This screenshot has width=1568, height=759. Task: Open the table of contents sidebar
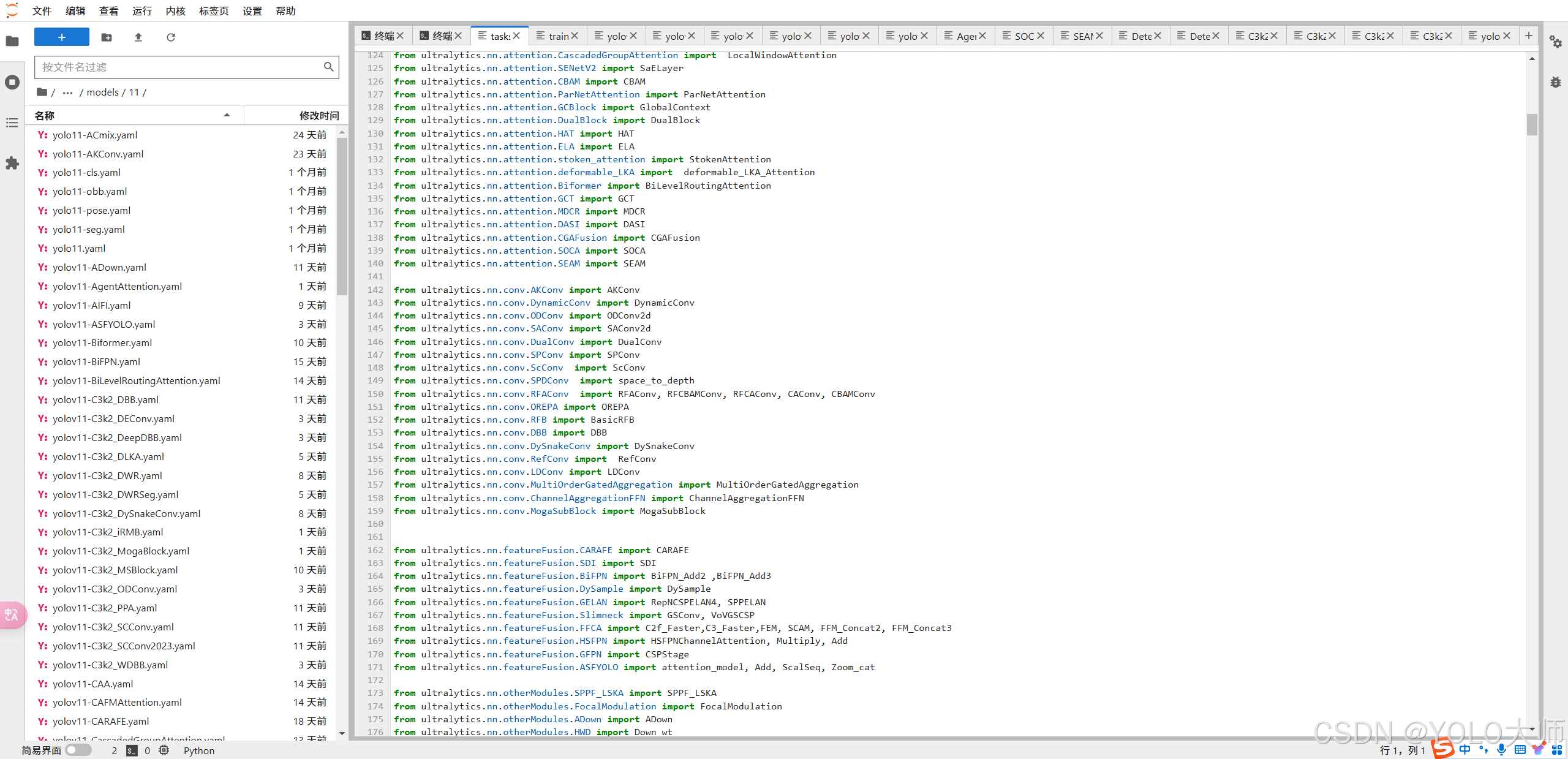pos(12,123)
